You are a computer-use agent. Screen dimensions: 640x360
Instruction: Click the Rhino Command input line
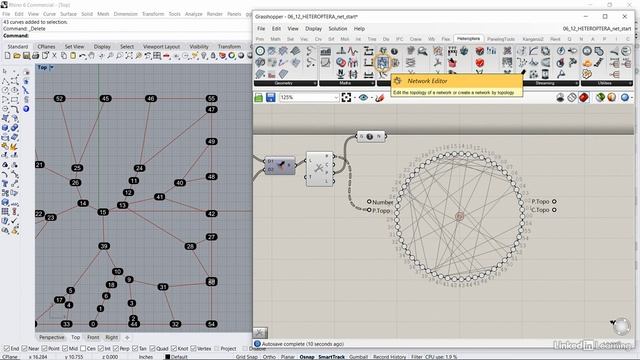pos(127,36)
